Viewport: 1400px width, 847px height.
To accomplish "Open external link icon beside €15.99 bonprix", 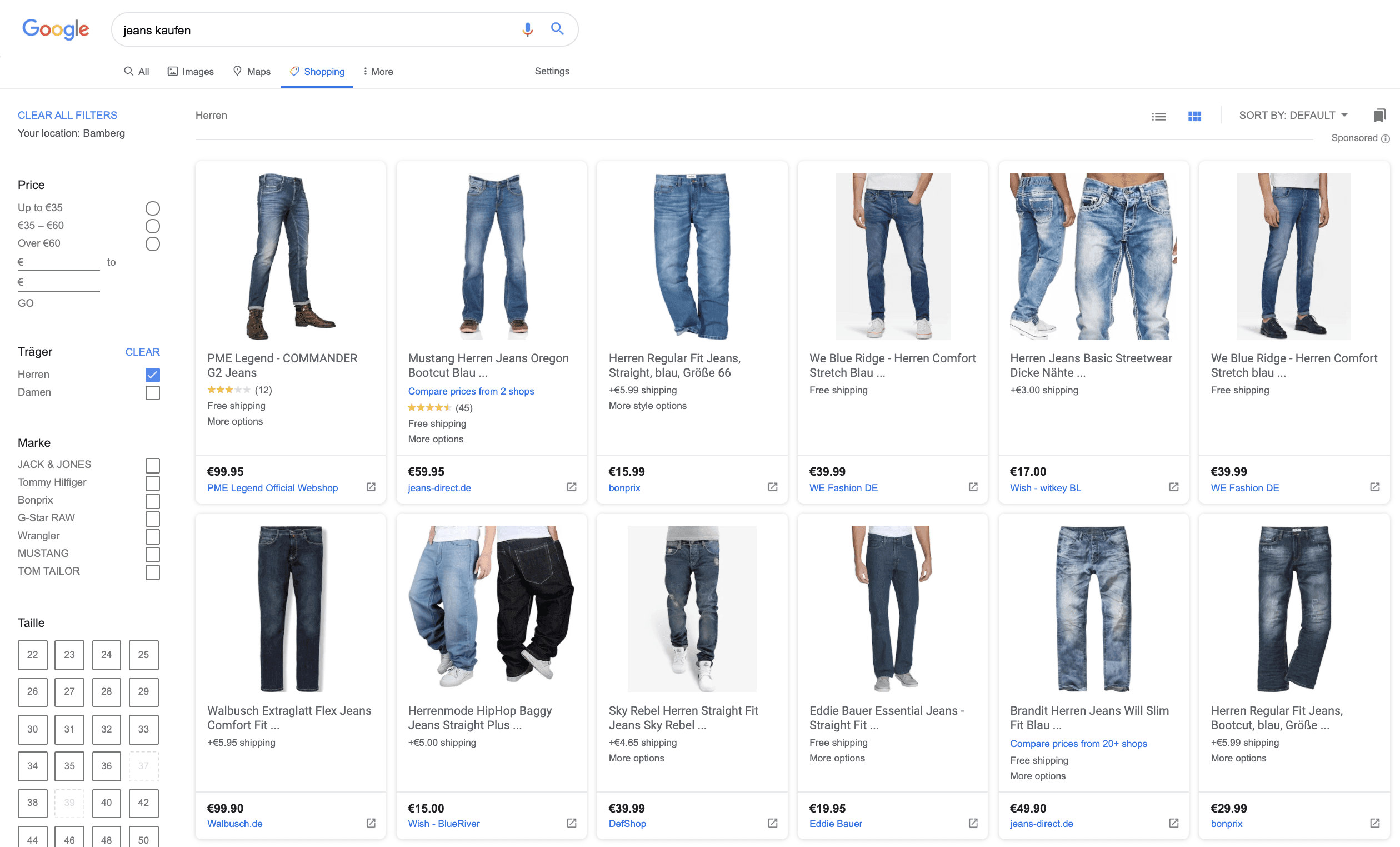I will (773, 487).
